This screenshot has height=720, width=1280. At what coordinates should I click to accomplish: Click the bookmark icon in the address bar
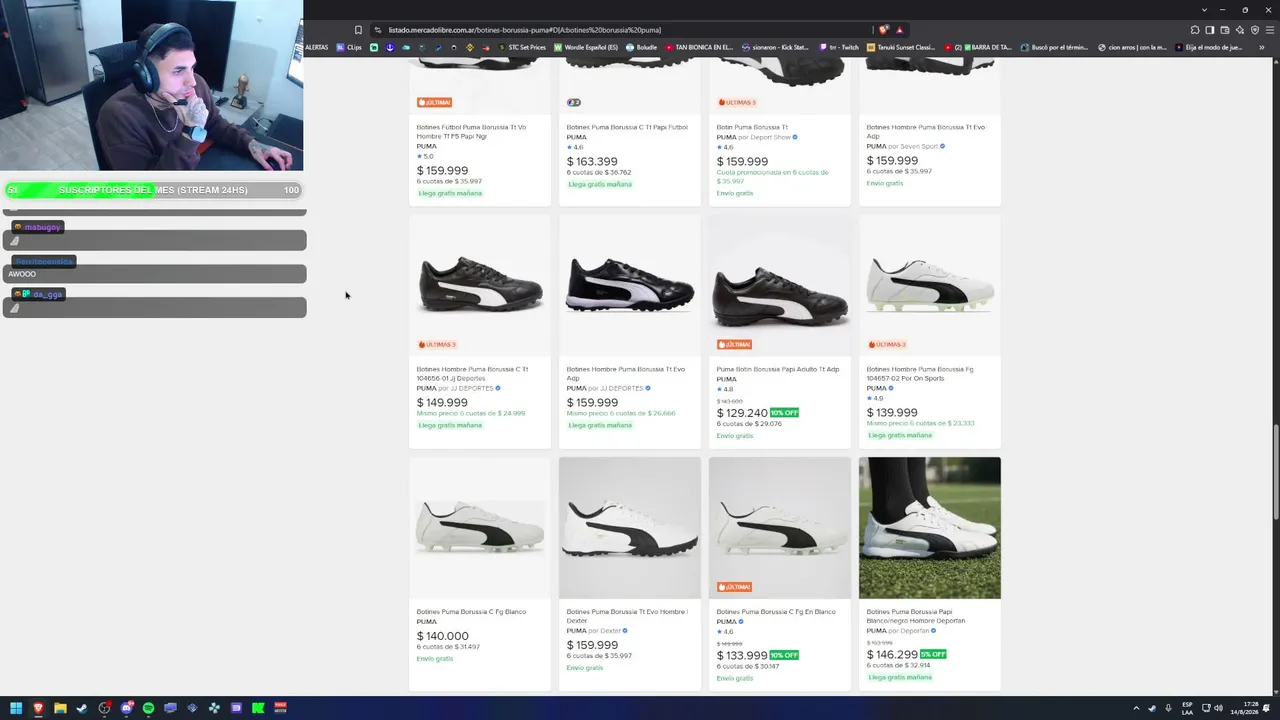click(x=358, y=30)
